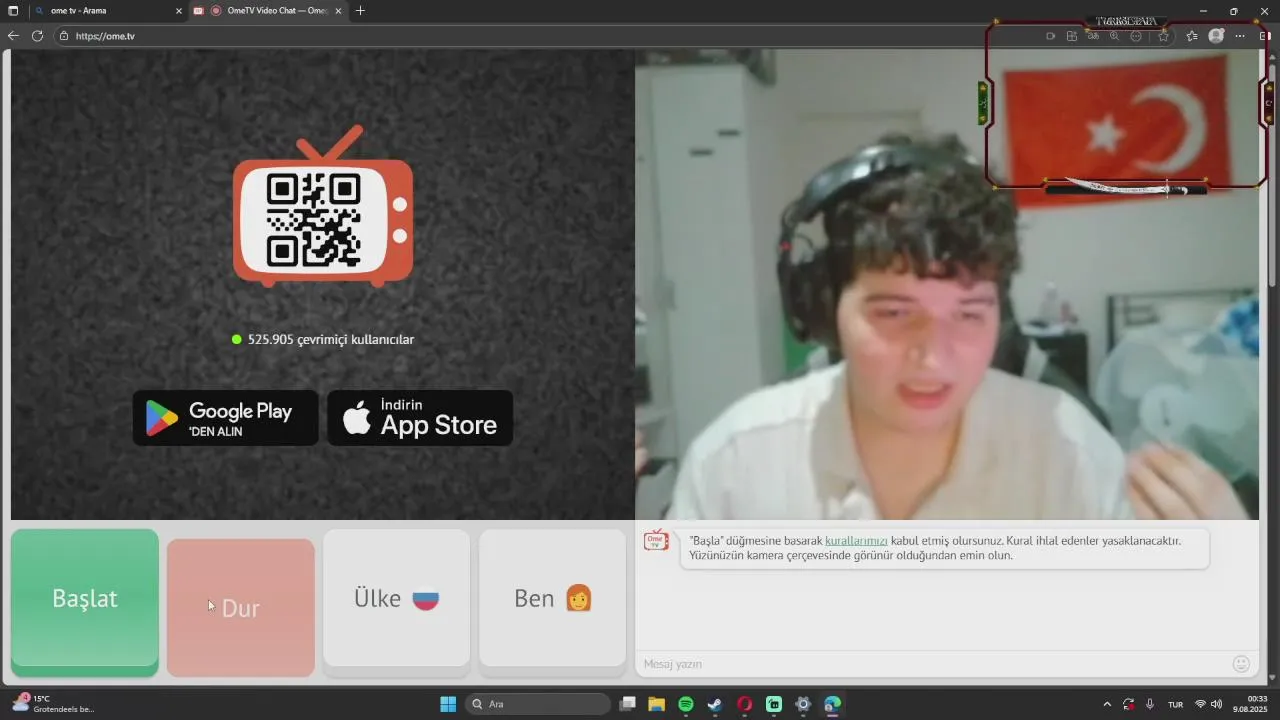
Task: Click the OmeTV QR code television logo
Action: (323, 206)
